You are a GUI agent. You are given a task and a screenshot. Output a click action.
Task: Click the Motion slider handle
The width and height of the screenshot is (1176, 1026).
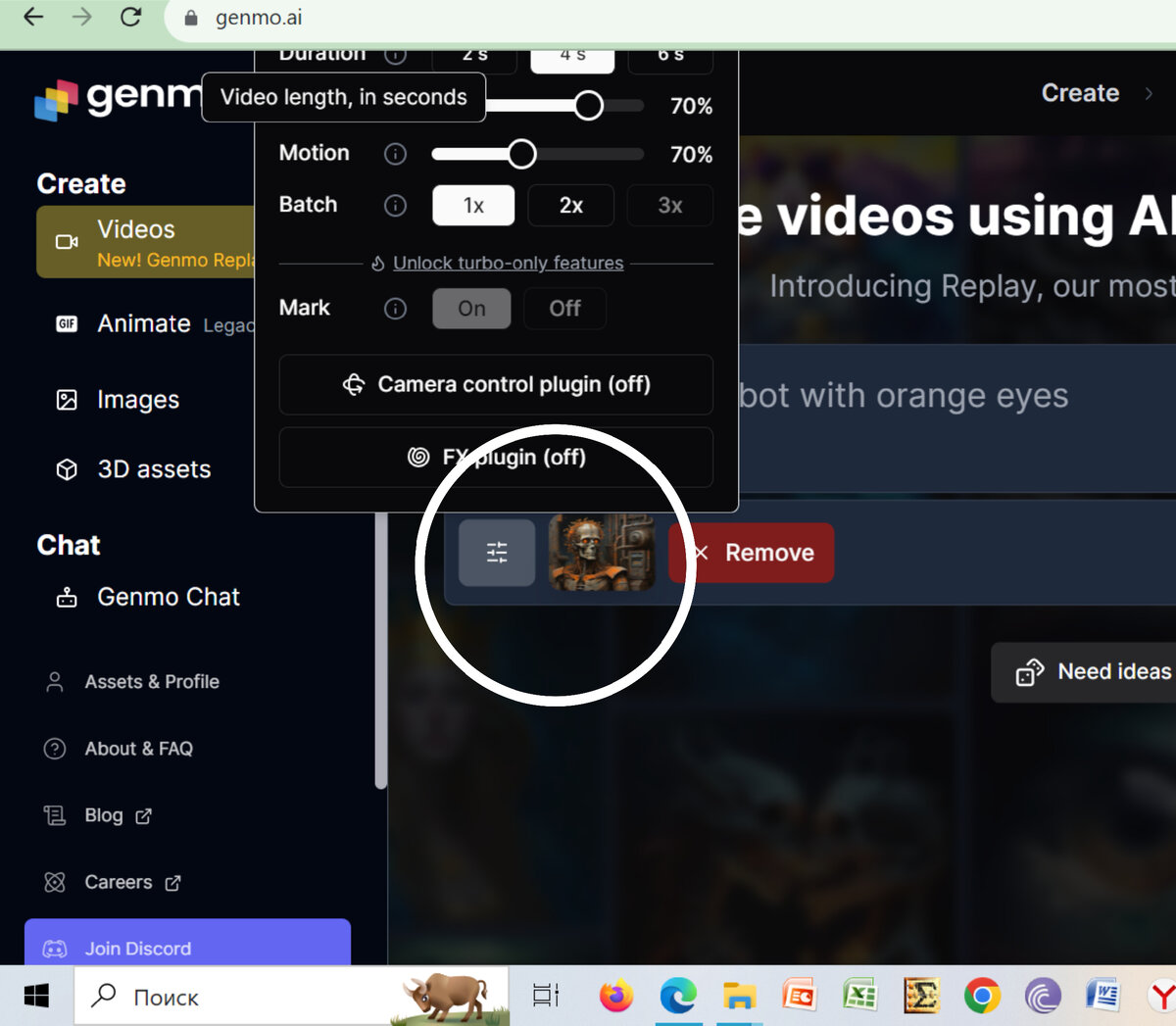pyautogui.click(x=522, y=154)
